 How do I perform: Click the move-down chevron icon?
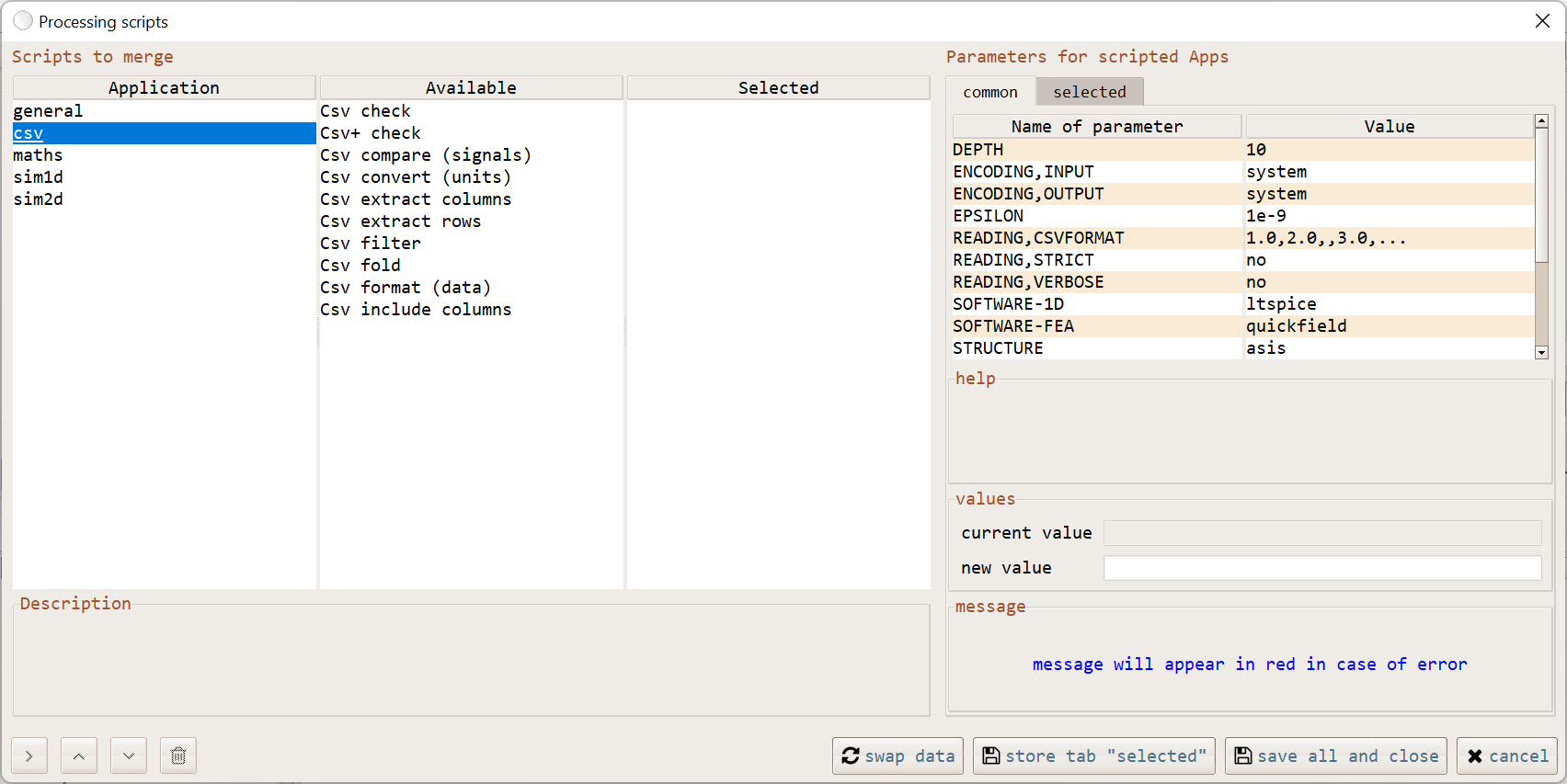pyautogui.click(x=129, y=756)
